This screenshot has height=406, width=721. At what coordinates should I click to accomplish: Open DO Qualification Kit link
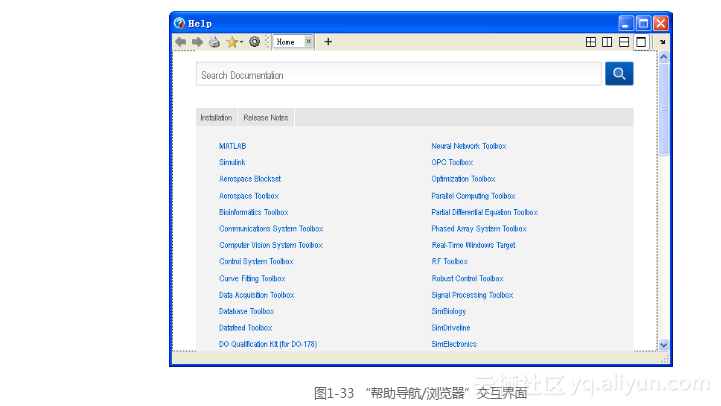click(268, 344)
